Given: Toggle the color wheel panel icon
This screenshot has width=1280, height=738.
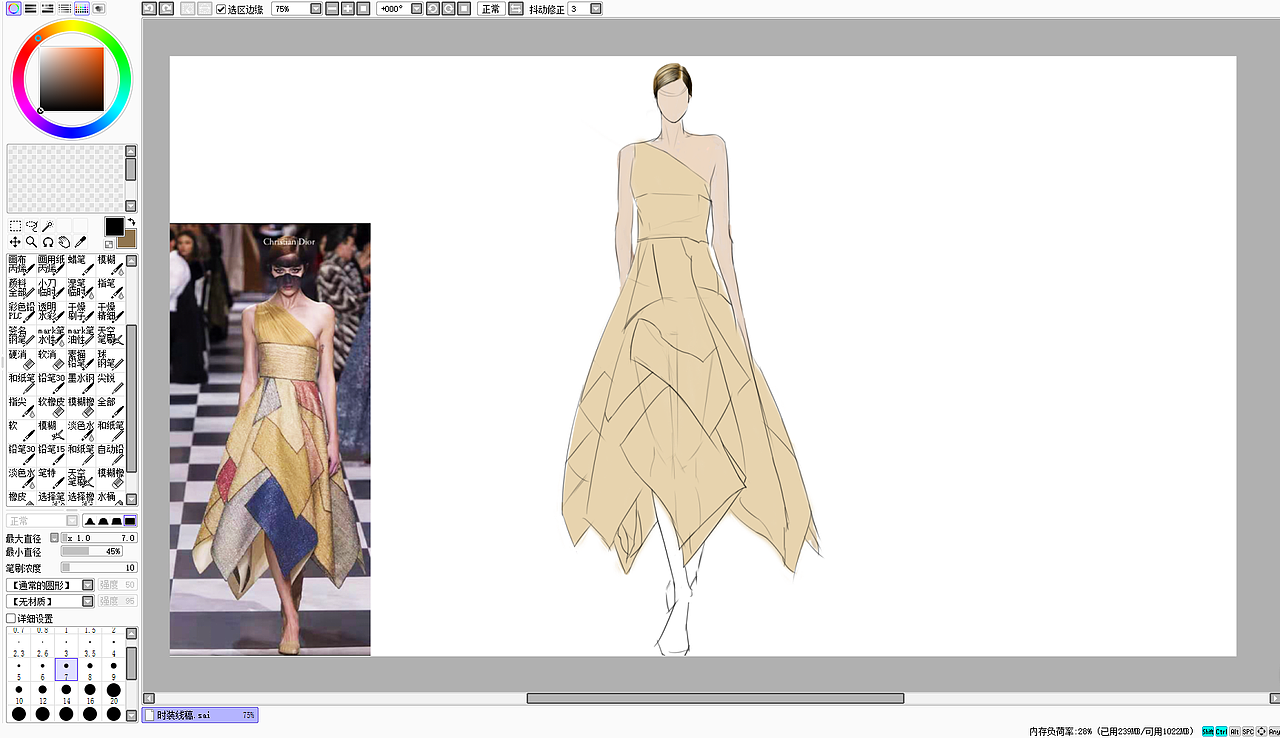Looking at the screenshot, I should point(13,8).
